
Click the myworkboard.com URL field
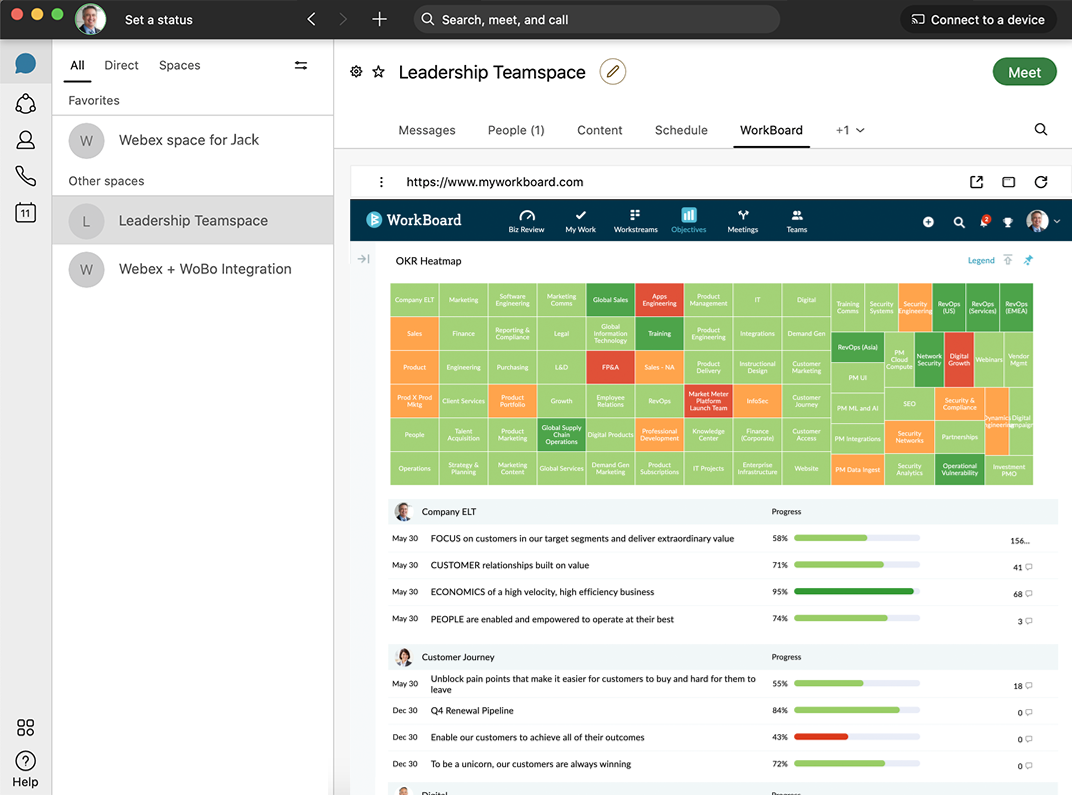click(494, 182)
